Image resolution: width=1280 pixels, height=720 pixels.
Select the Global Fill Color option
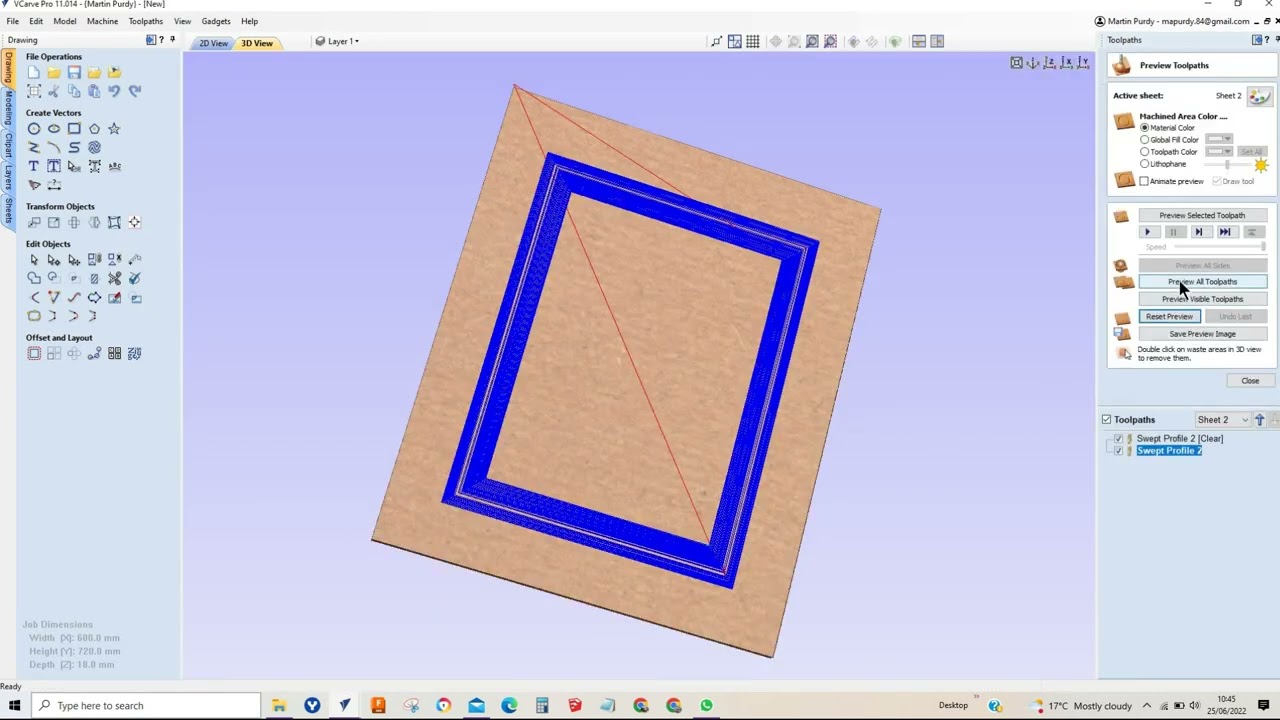(1145, 140)
